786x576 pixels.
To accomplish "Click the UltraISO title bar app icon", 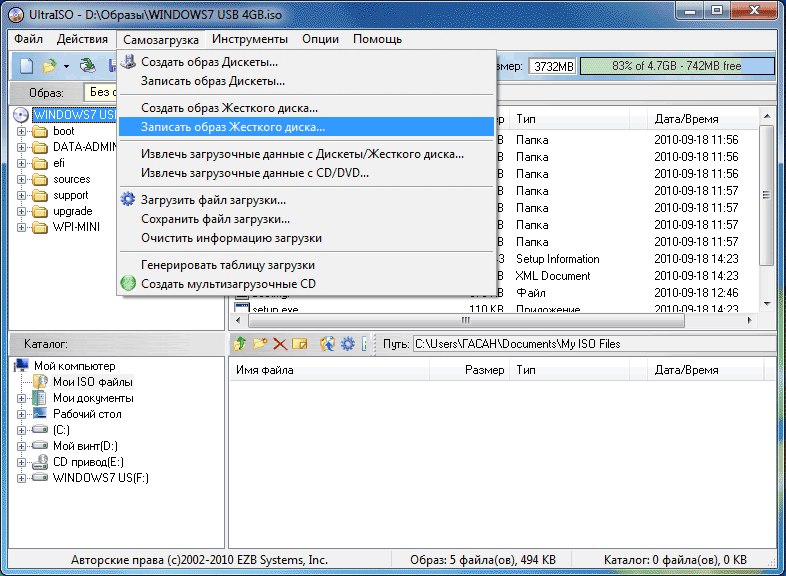I will 16,15.
